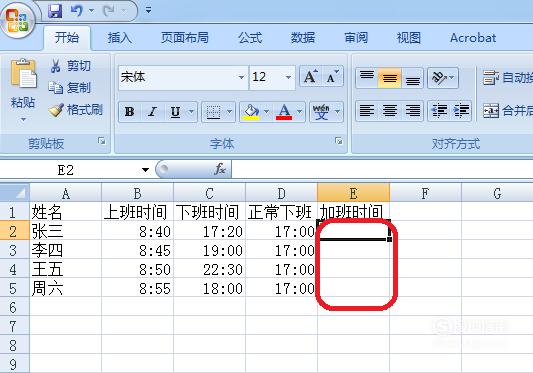533x373 pixels.
Task: Select column E header
Action: pos(353,193)
